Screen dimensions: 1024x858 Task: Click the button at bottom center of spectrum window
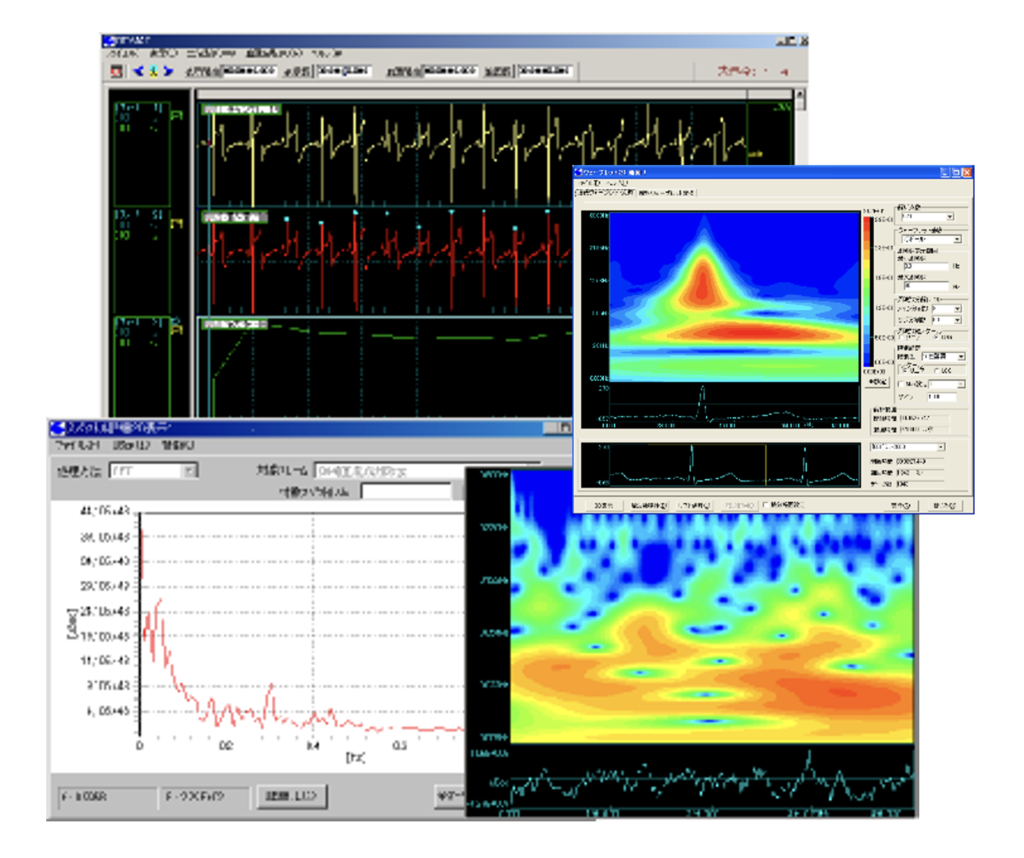292,796
